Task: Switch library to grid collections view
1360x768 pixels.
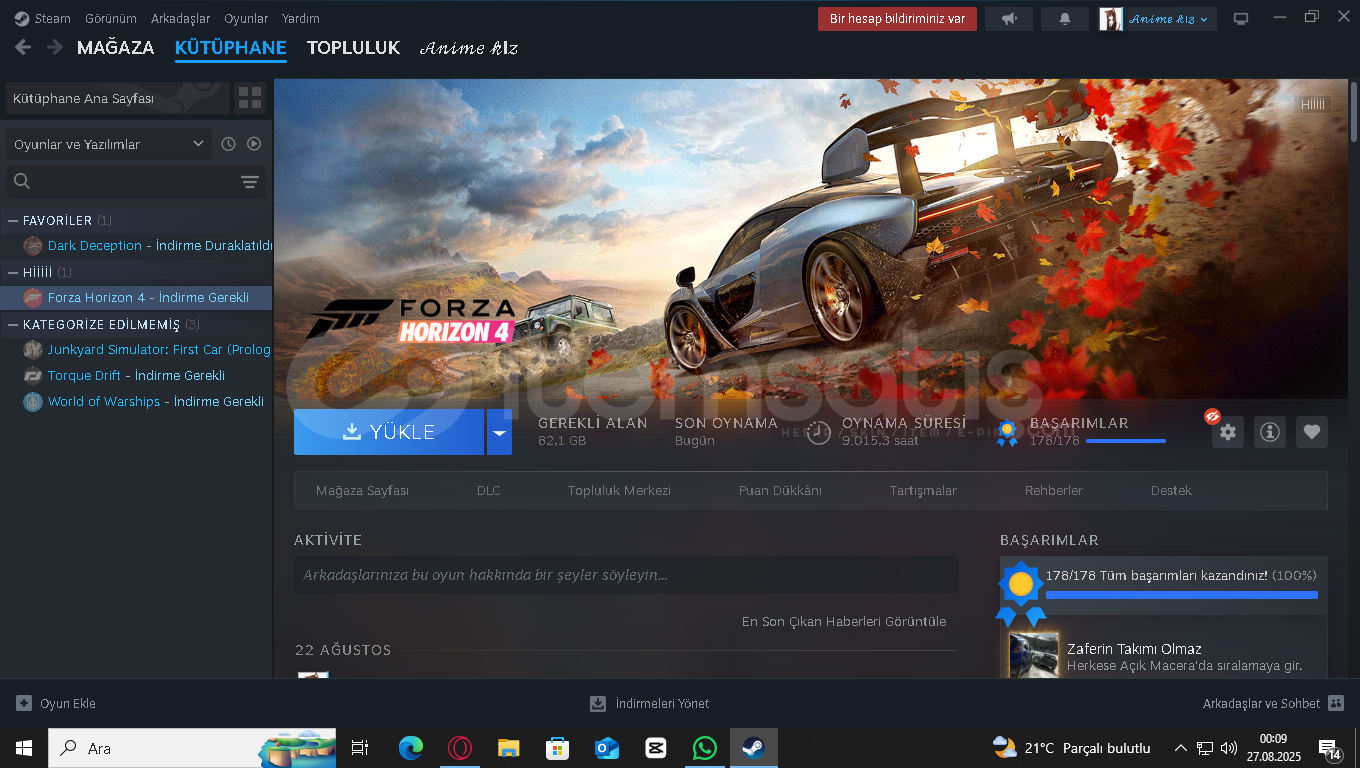Action: [x=250, y=98]
